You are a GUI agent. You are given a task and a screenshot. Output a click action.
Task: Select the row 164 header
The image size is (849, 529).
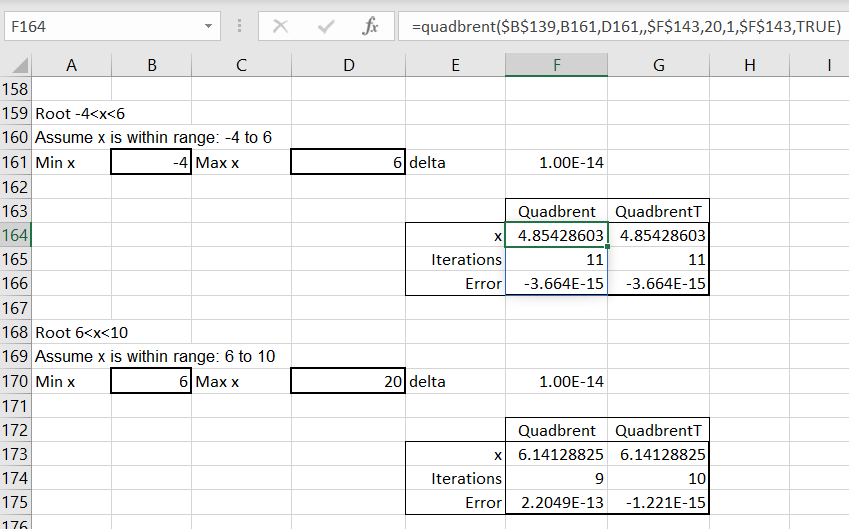pos(16,235)
